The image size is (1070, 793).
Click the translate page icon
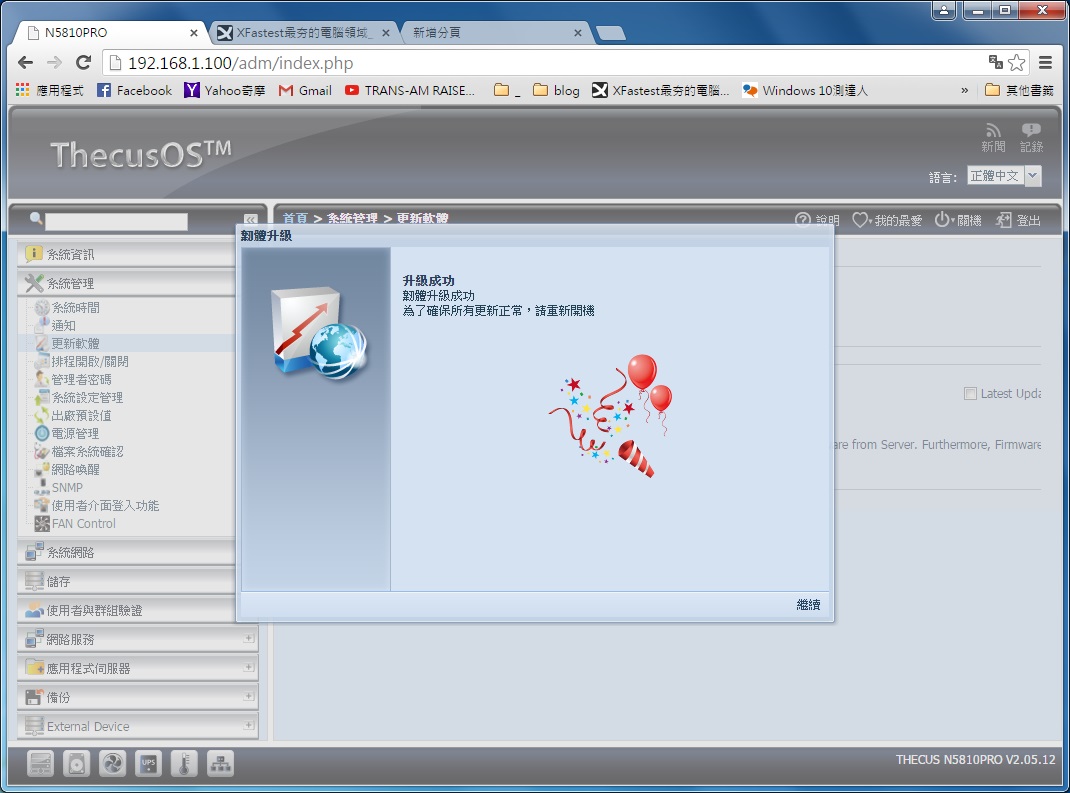(x=996, y=63)
